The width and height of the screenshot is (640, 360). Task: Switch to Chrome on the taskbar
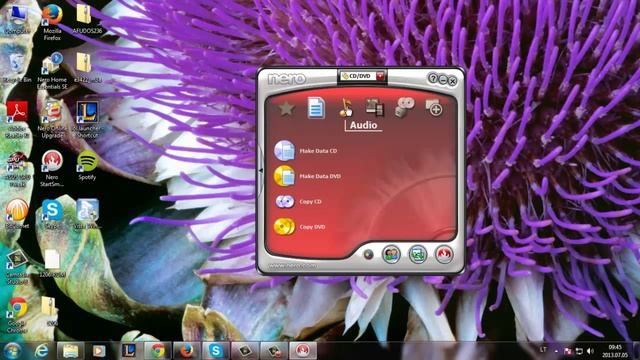pos(158,351)
